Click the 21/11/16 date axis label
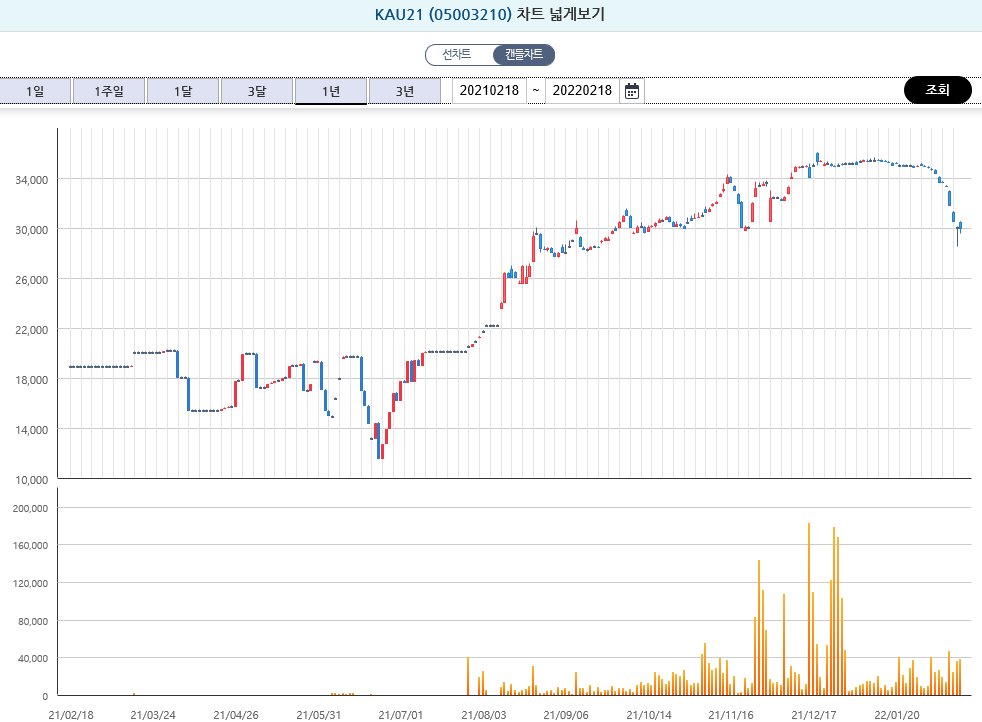 (x=731, y=715)
